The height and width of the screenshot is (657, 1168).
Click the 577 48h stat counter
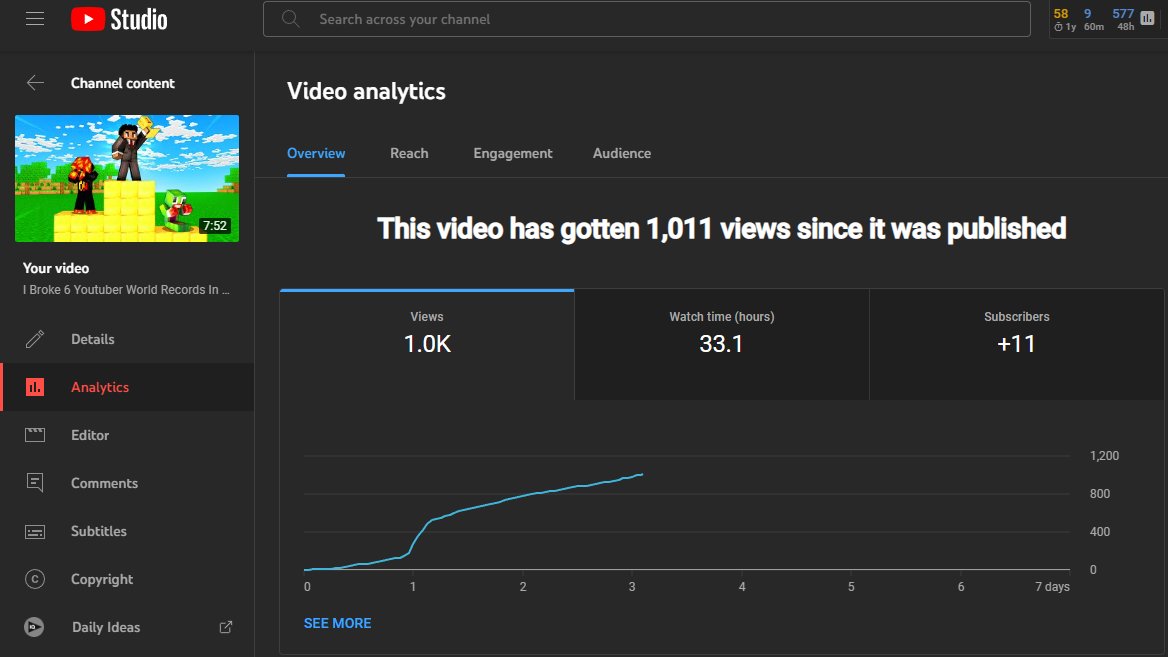(x=1123, y=19)
